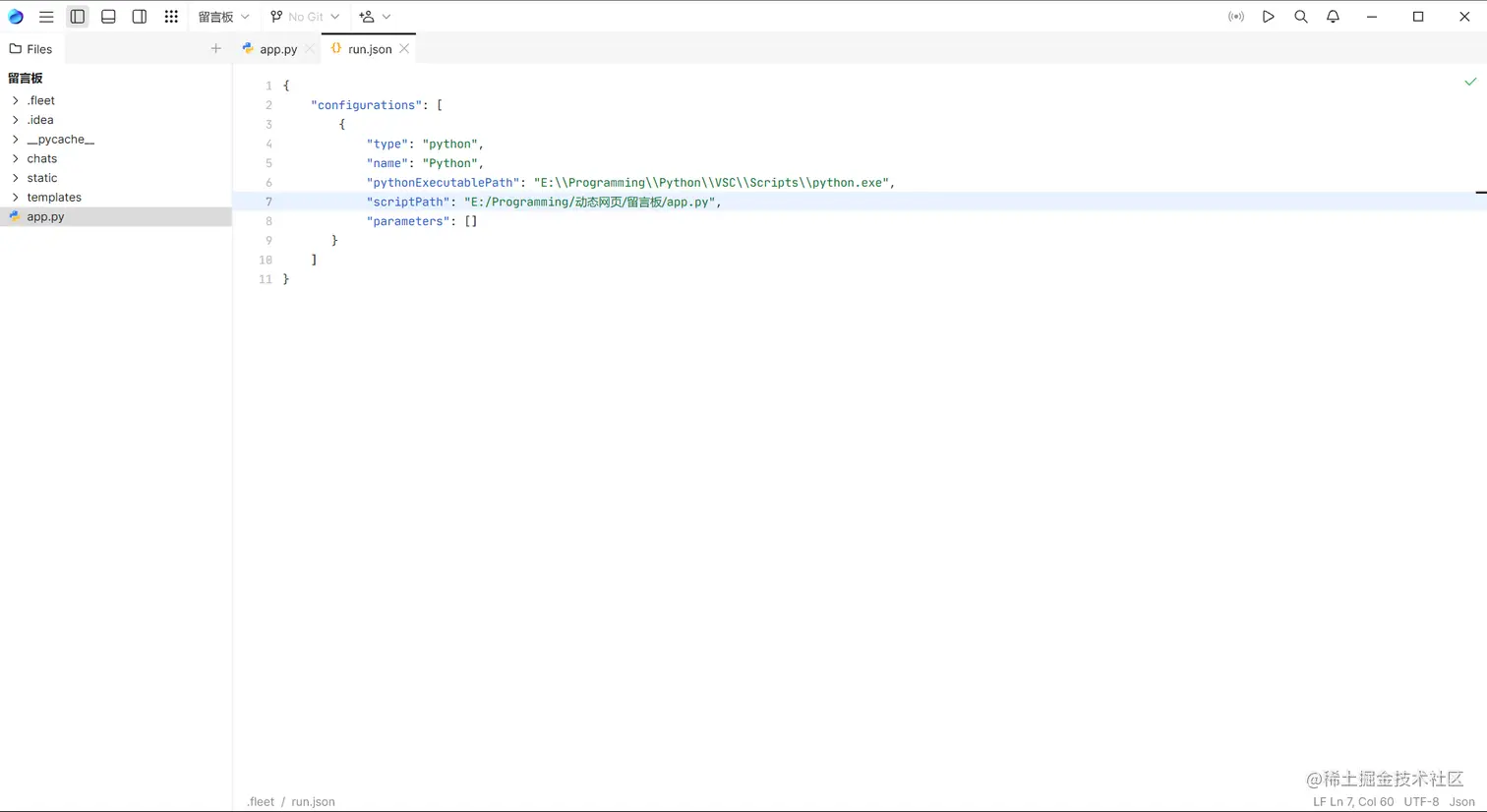
Task: Click the broadcast smart mode icon
Action: 1236,17
